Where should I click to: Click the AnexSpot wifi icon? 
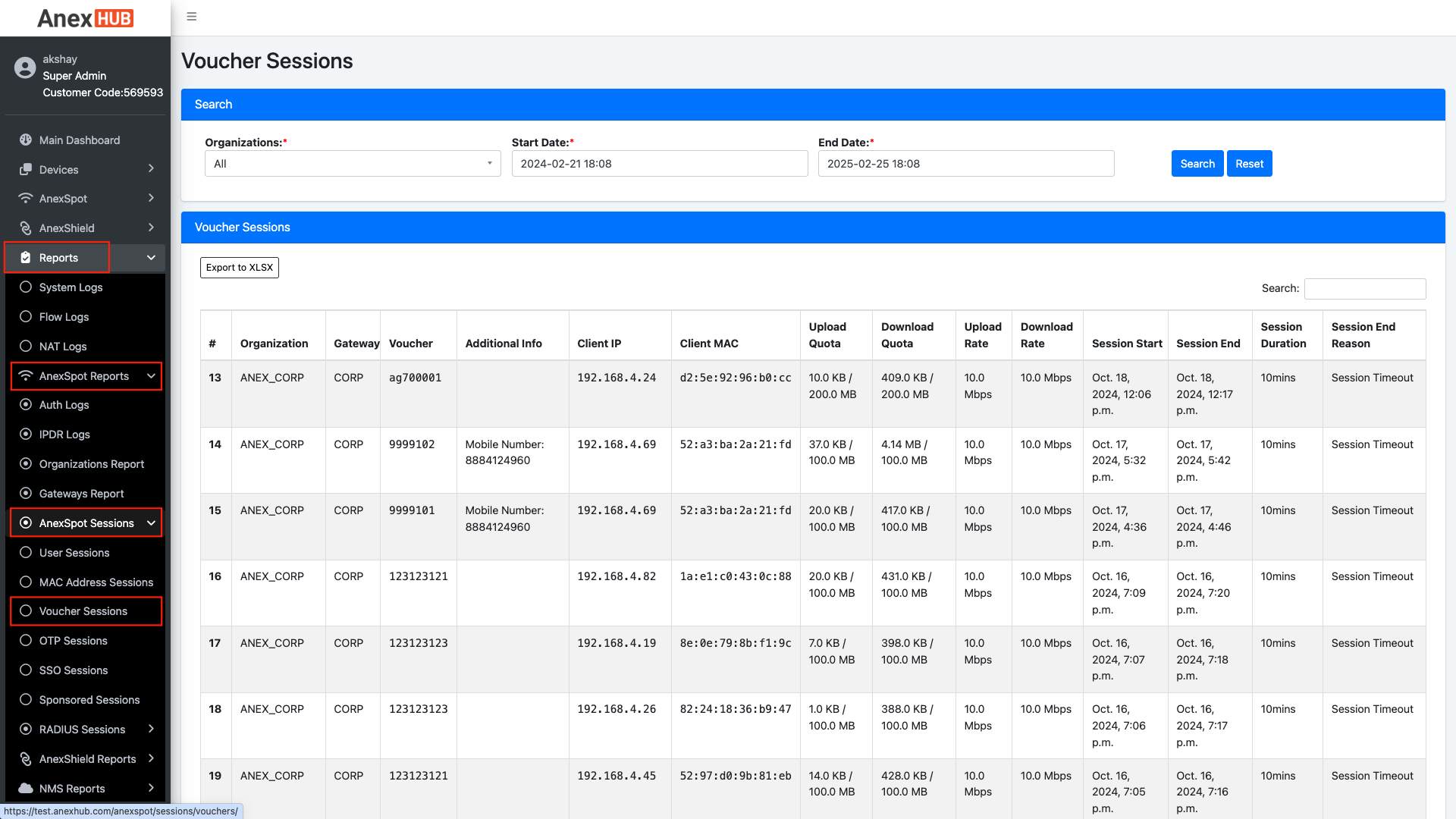point(25,198)
